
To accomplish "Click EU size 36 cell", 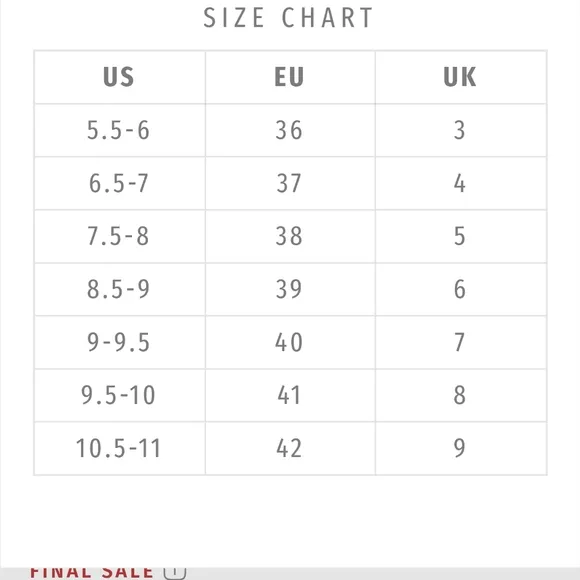I will point(290,131).
